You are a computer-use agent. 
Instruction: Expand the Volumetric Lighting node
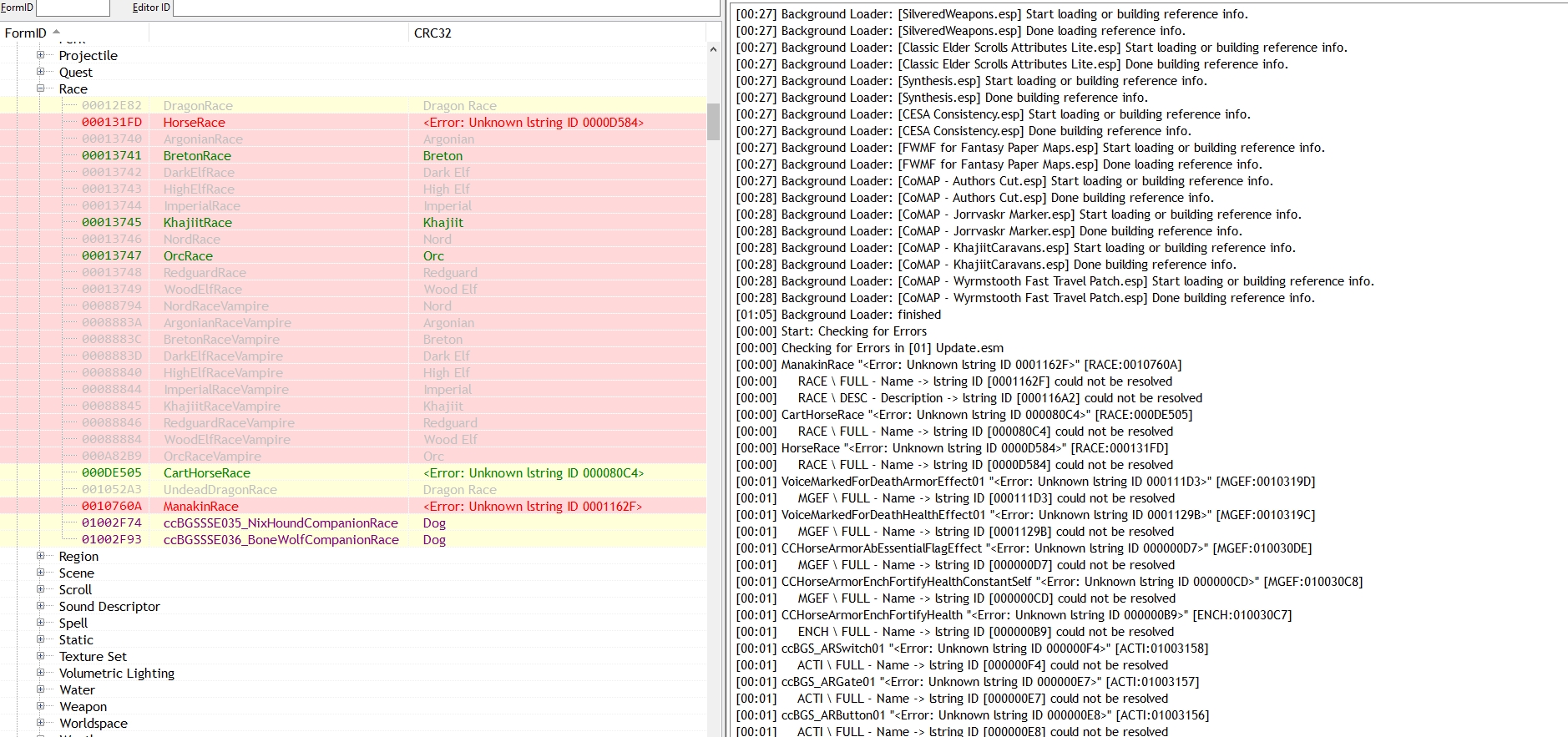pyautogui.click(x=40, y=673)
